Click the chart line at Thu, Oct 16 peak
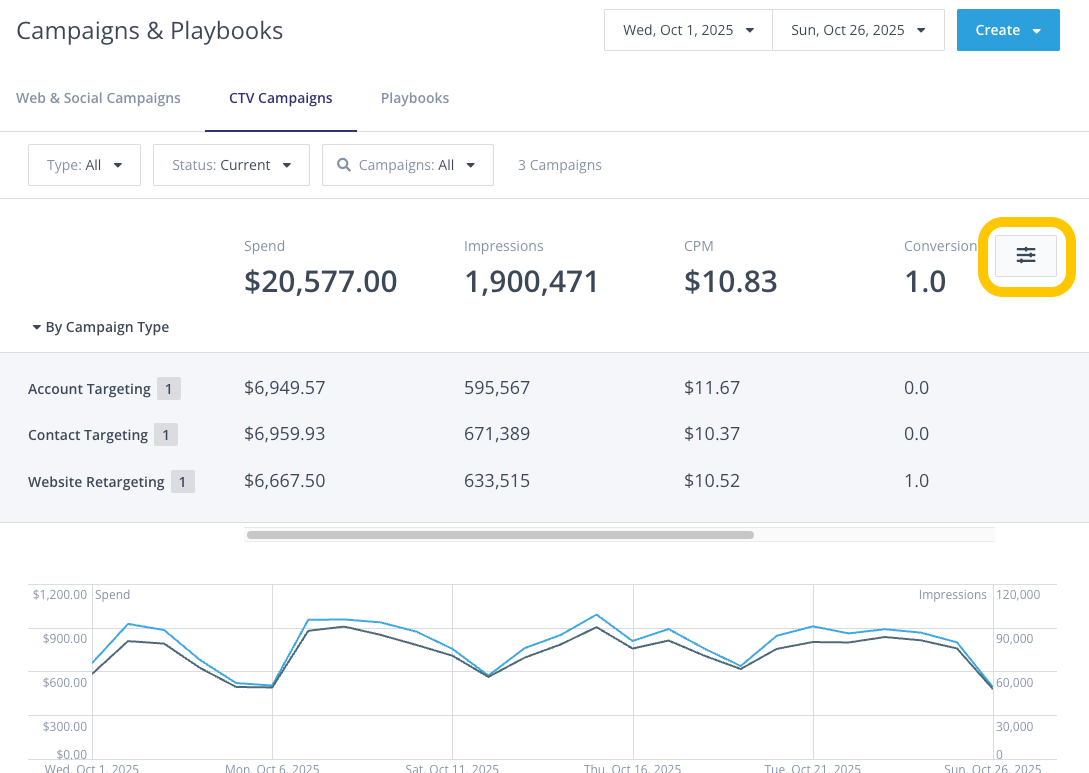Viewport: 1089px width, 773px height. (596, 615)
